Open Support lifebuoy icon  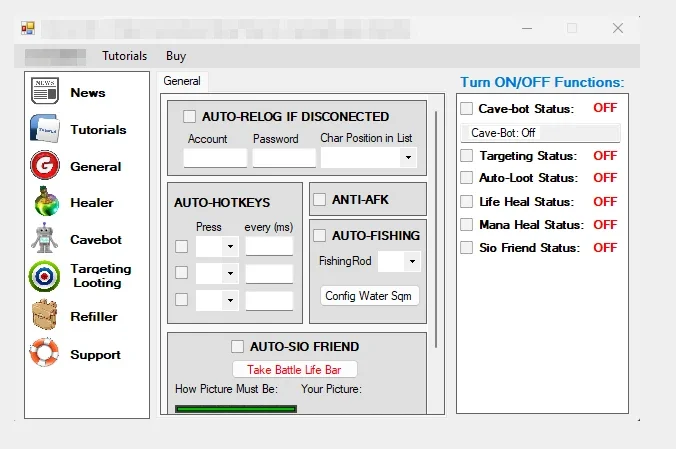[44, 352]
